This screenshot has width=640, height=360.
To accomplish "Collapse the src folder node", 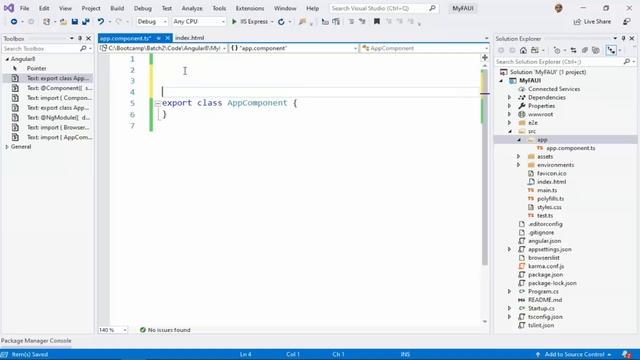I will 510,131.
